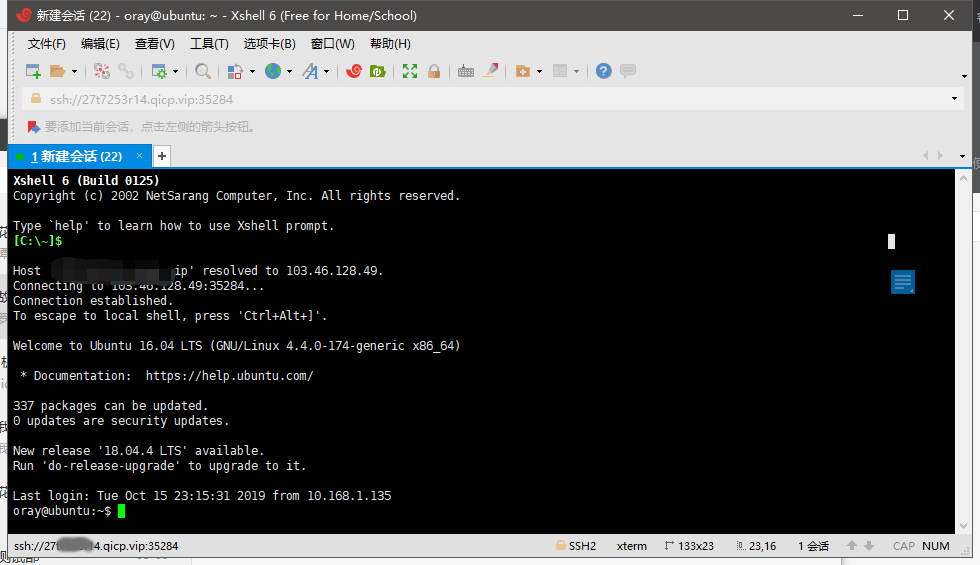The image size is (980, 565).
Task: Click the https://help.ubuntu.com/ link
Action: click(x=229, y=376)
